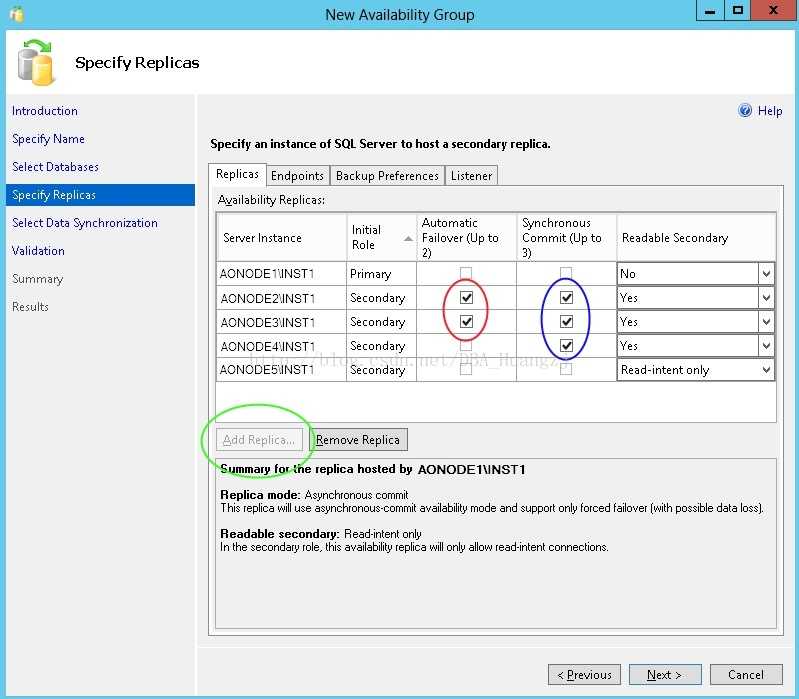Open the Listener tab
This screenshot has height=699, width=799.
pos(471,176)
